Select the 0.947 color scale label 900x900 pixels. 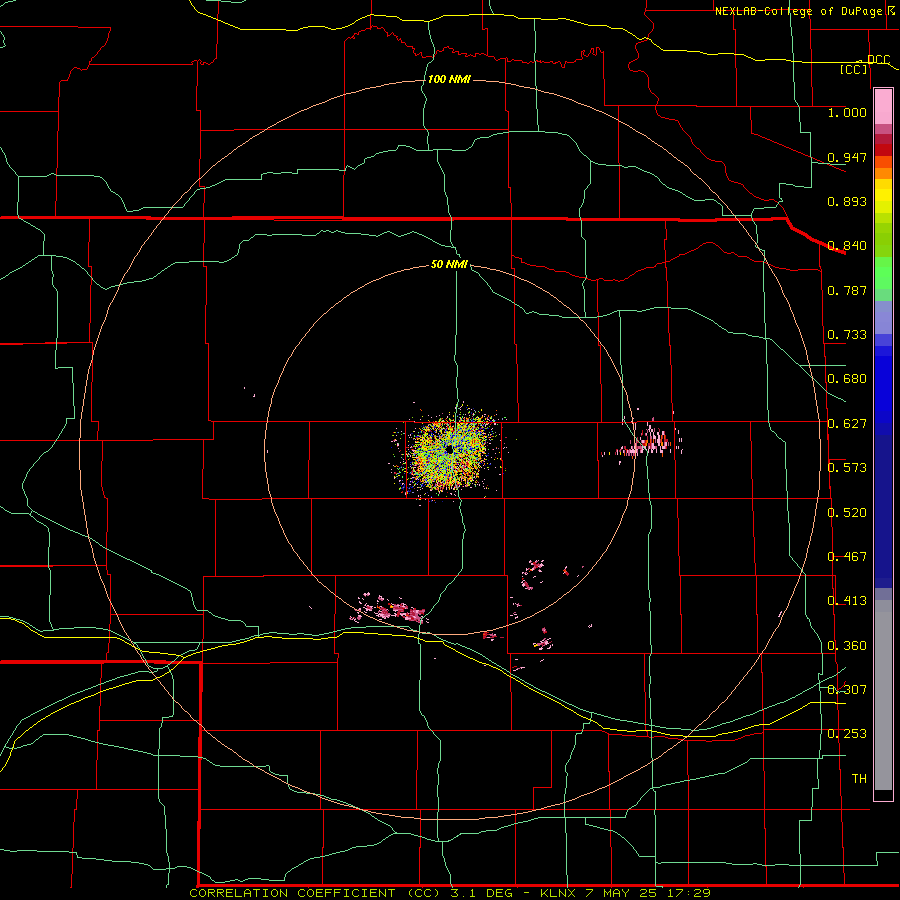[847, 157]
